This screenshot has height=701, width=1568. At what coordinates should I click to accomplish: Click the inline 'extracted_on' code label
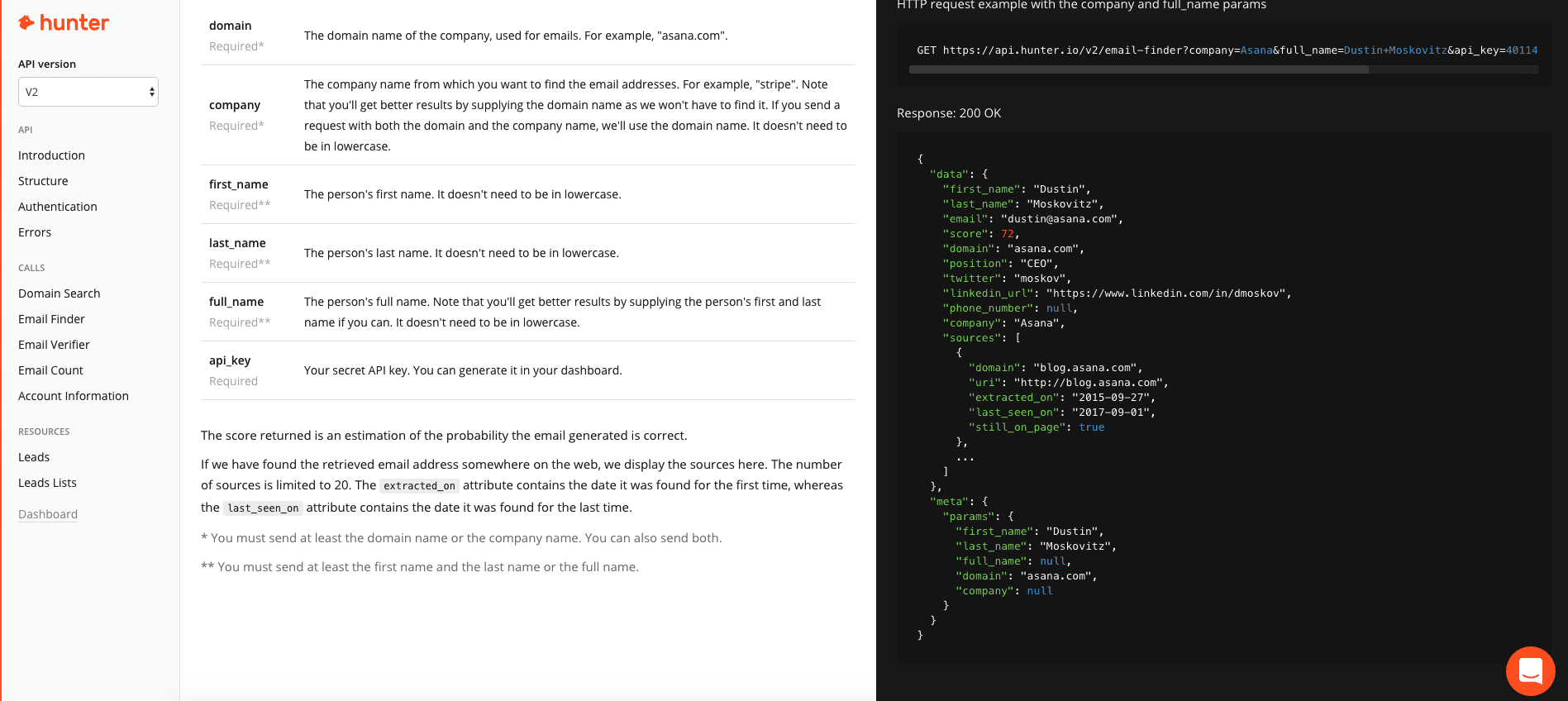tap(419, 486)
